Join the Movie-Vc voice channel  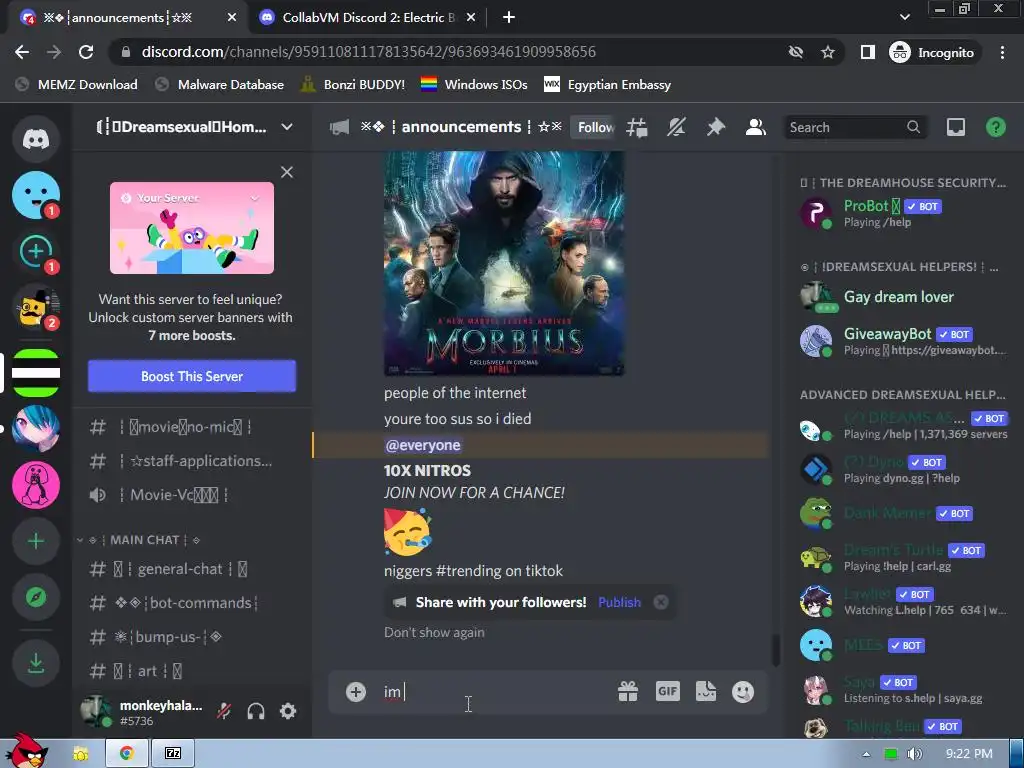pyautogui.click(x=192, y=495)
